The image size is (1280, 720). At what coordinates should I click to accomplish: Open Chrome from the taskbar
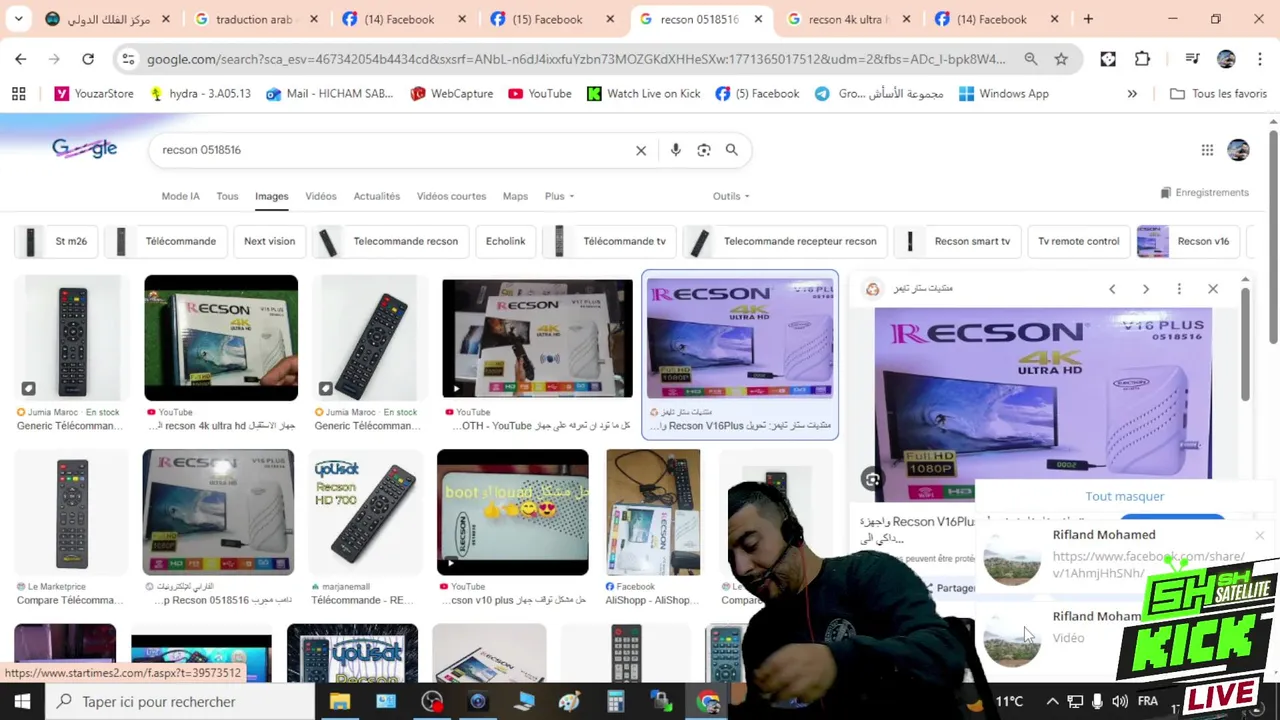point(708,701)
